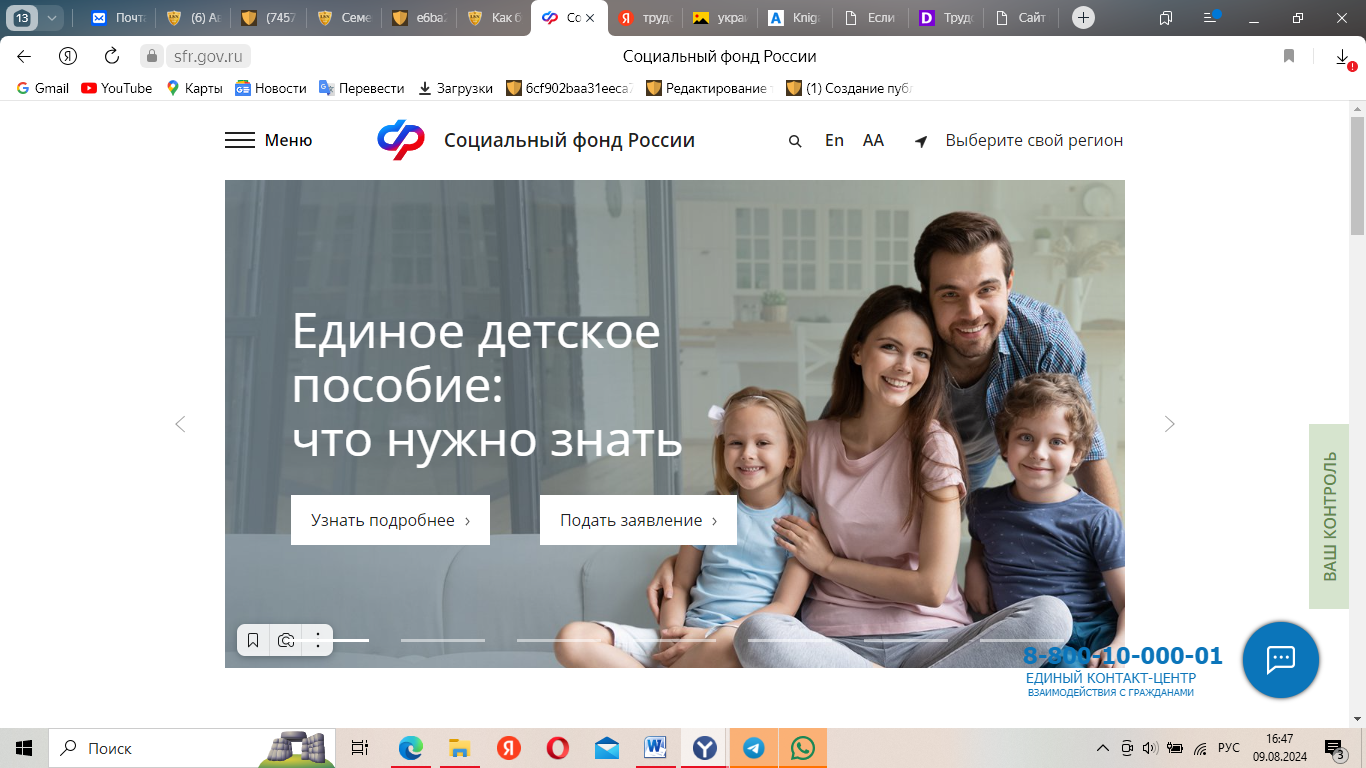Toggle AA accessibility font version
The width and height of the screenshot is (1366, 768).
[873, 141]
